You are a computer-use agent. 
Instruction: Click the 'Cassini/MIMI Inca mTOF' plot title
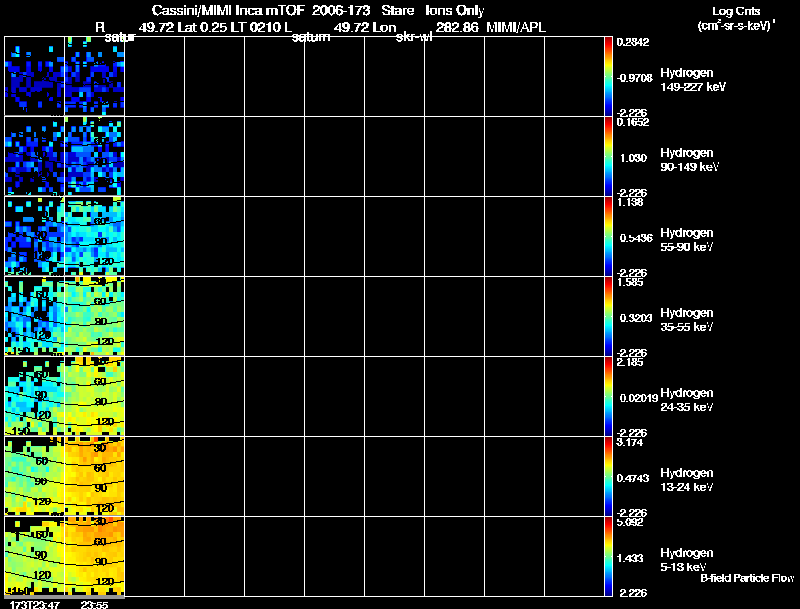coord(228,11)
